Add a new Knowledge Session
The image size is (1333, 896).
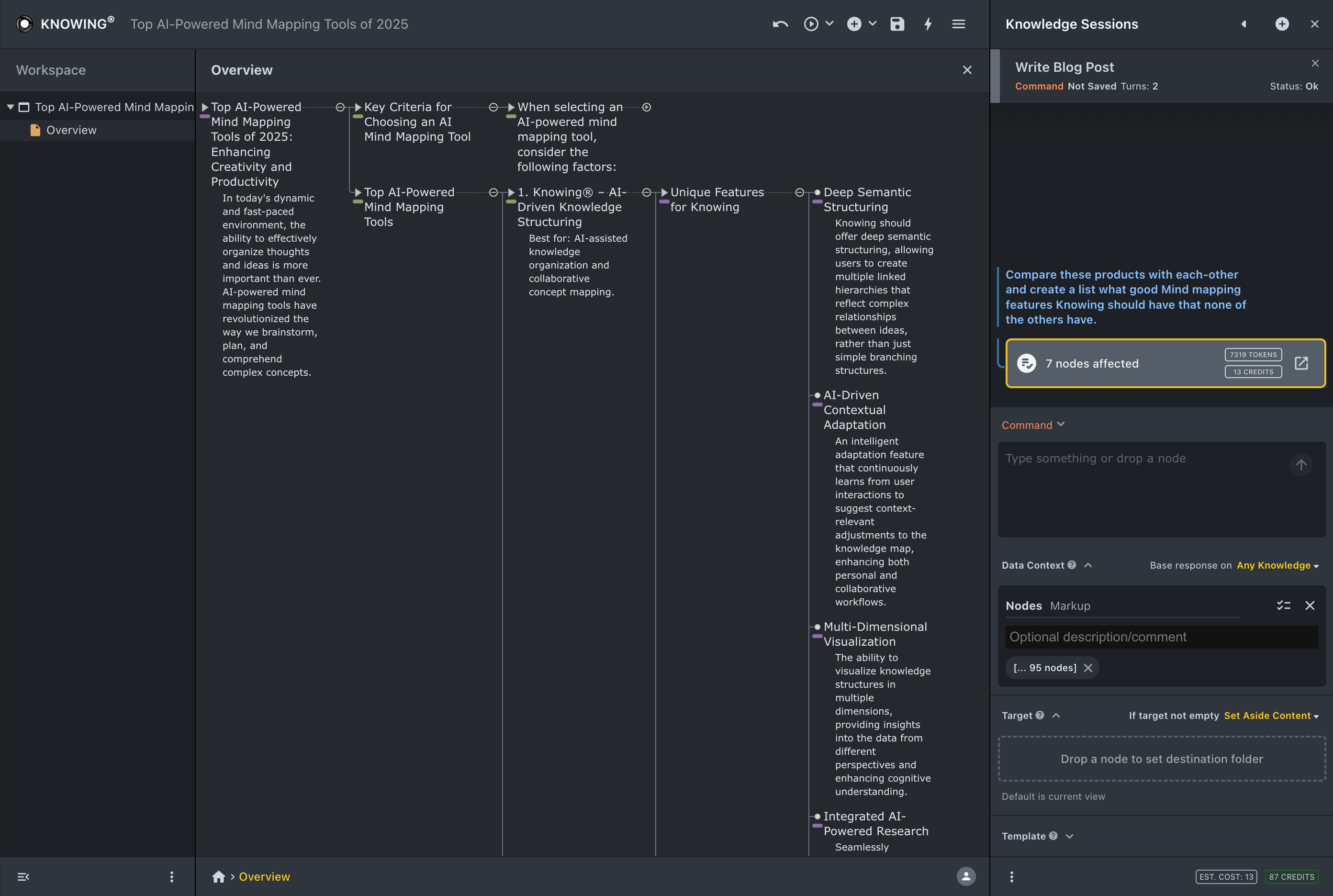click(x=1282, y=24)
